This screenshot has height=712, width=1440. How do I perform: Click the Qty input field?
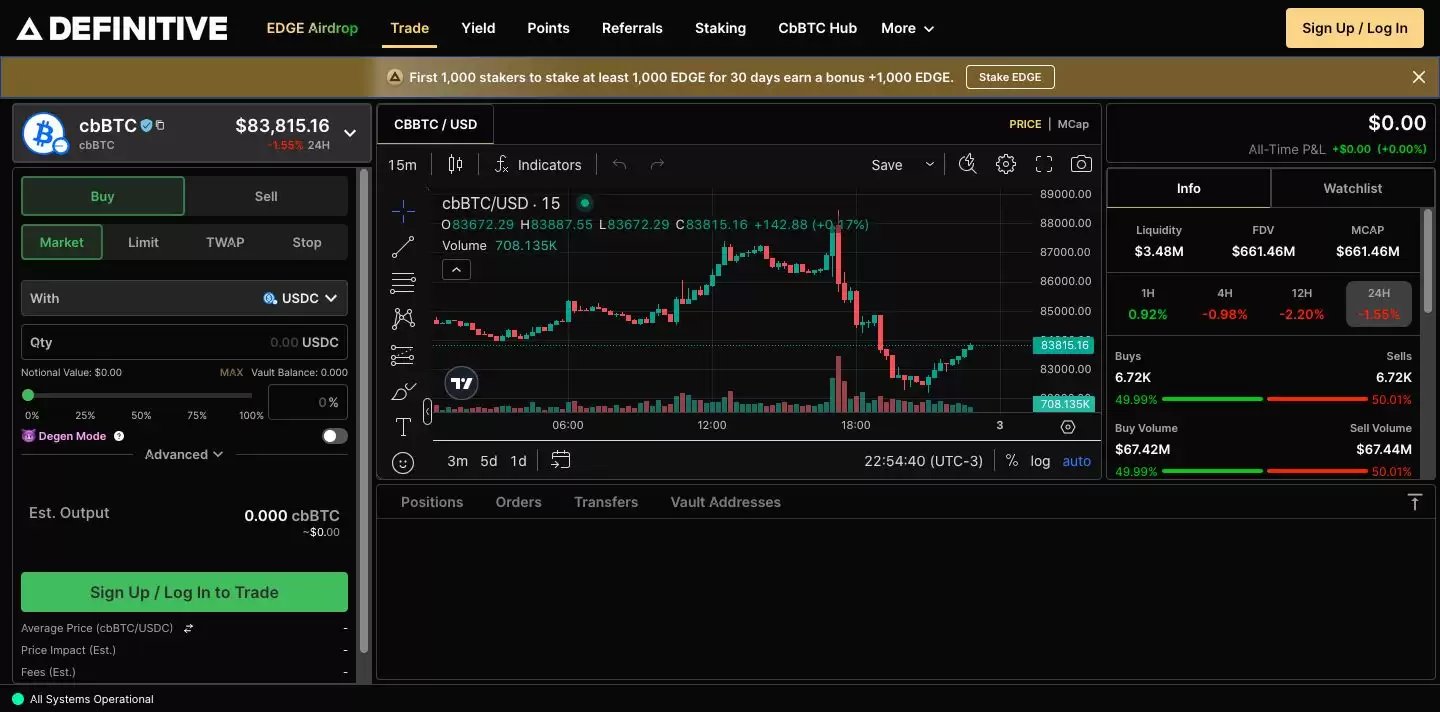tap(160, 342)
